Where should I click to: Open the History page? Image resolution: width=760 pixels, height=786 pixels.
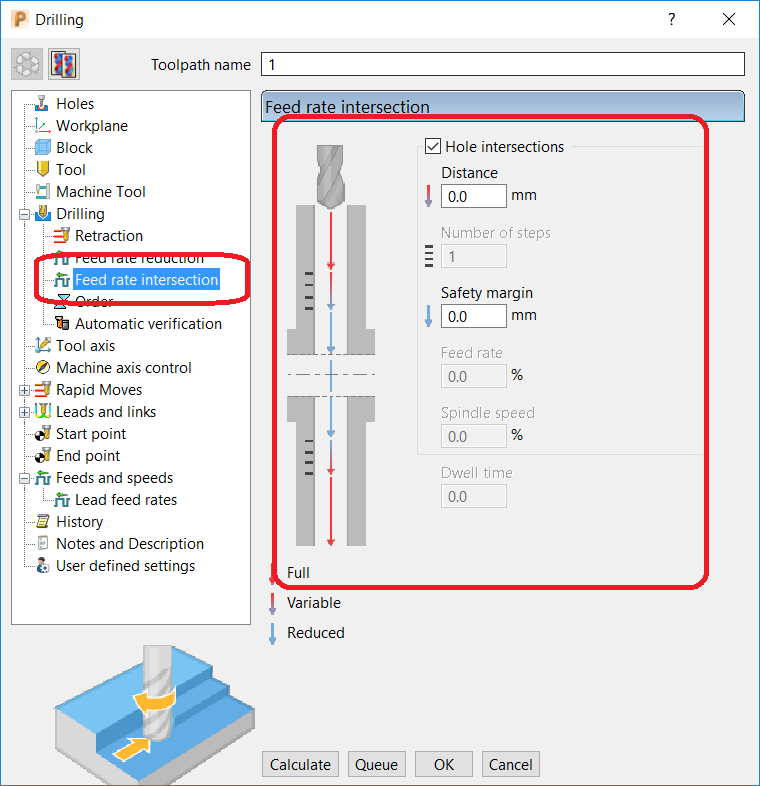(79, 522)
